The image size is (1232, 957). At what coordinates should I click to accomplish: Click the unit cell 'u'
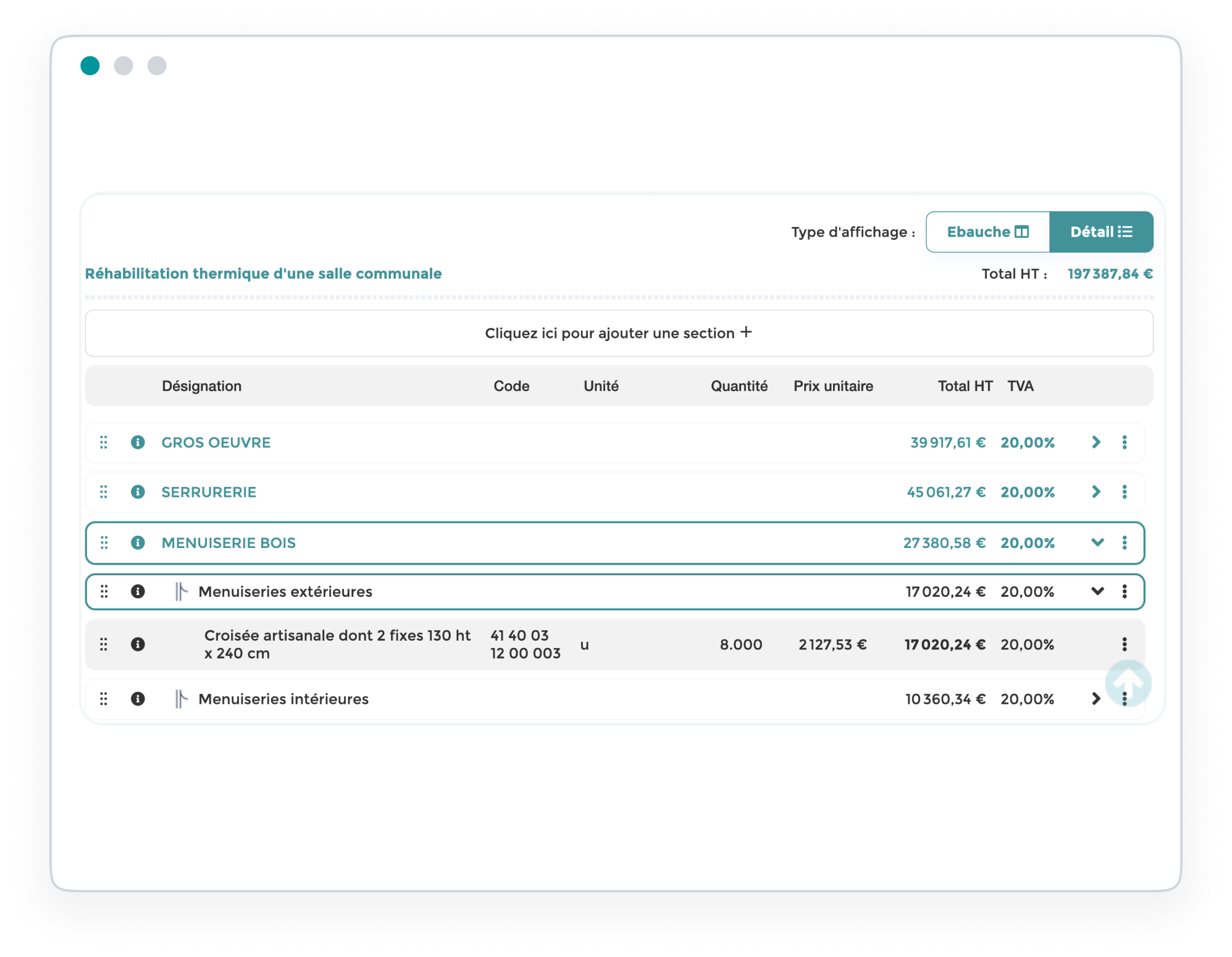point(584,645)
